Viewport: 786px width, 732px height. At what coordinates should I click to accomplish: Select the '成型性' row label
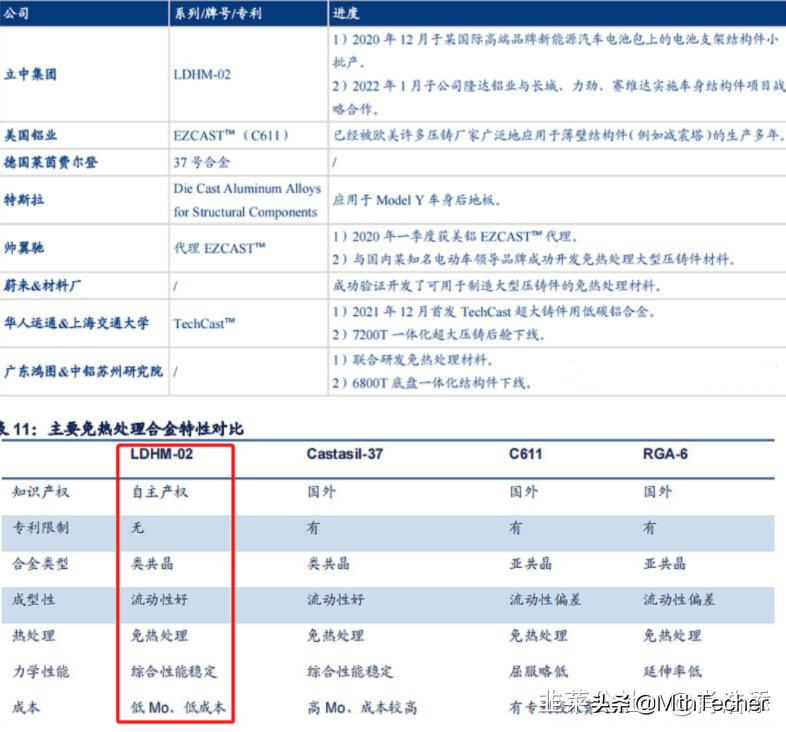[34, 600]
